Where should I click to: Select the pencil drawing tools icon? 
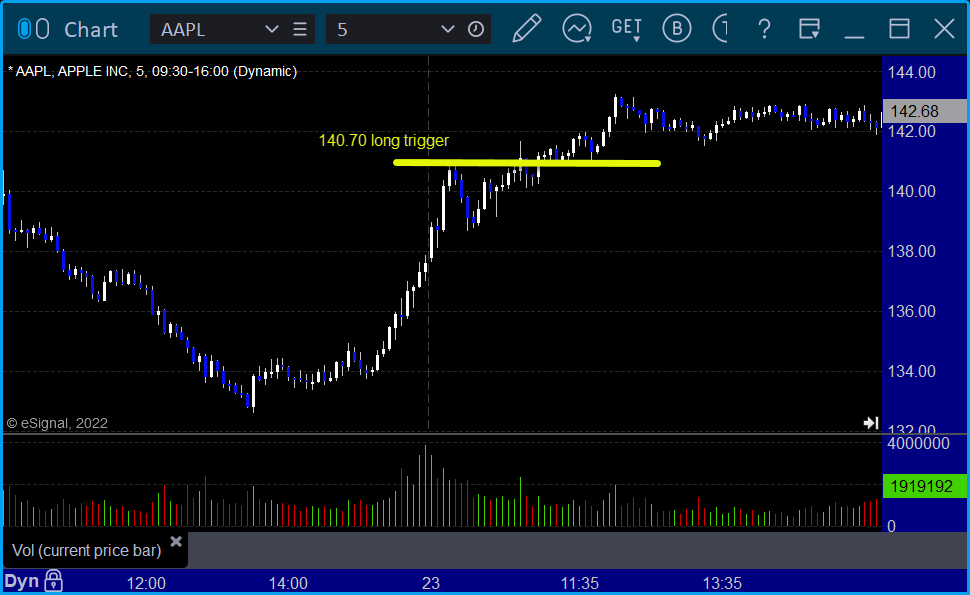[x=527, y=28]
